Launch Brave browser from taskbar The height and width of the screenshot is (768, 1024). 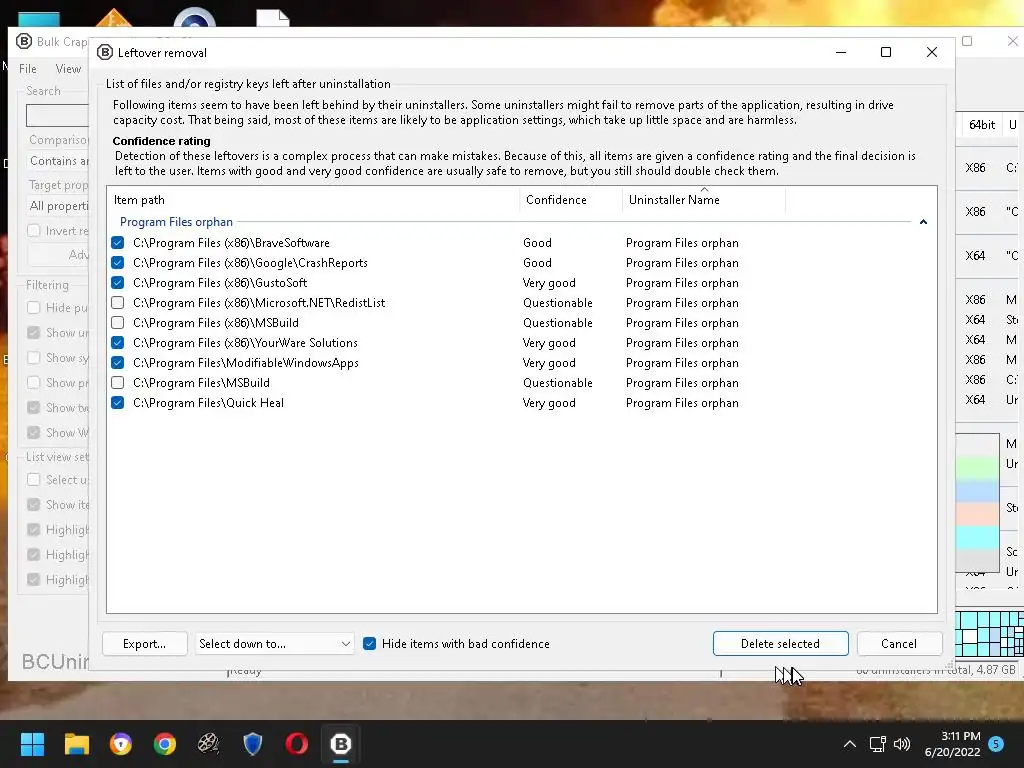coord(121,744)
